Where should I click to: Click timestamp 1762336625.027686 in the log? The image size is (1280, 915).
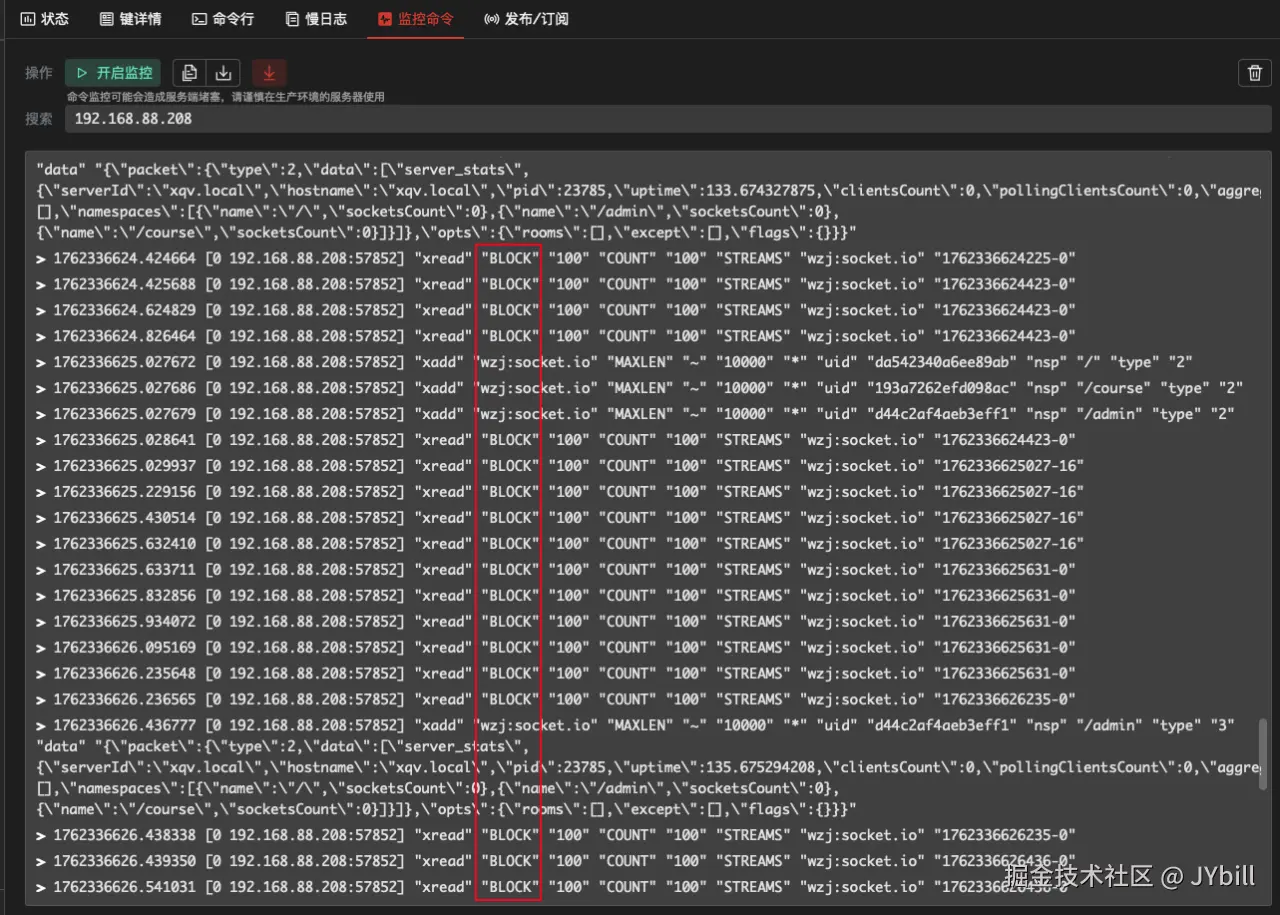tap(127, 388)
